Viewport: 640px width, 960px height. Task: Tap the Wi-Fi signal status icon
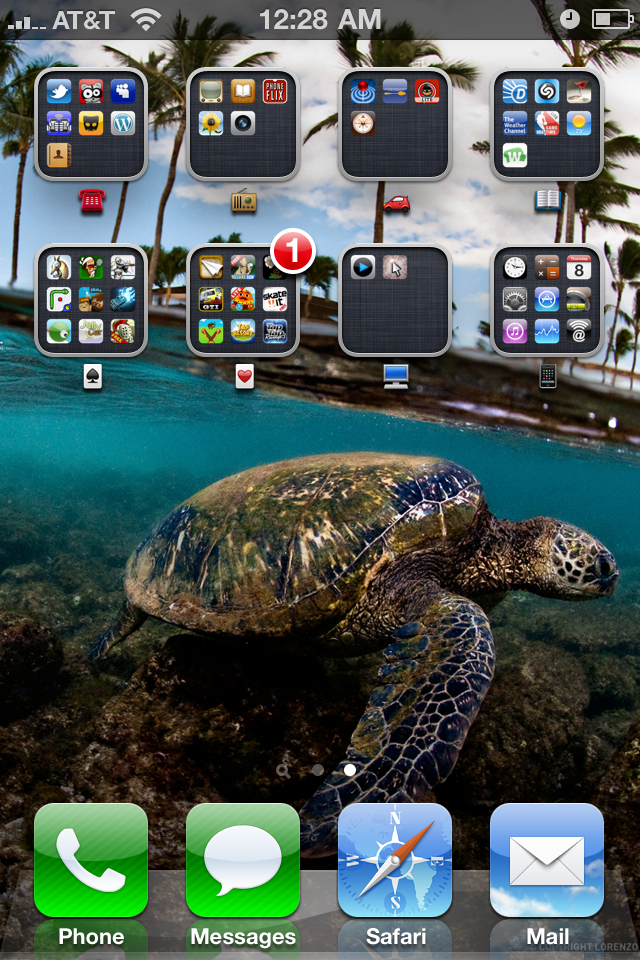(146, 20)
